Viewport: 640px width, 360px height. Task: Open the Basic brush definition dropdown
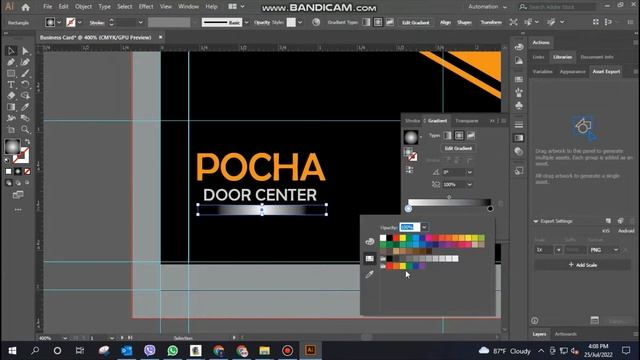tap(246, 23)
